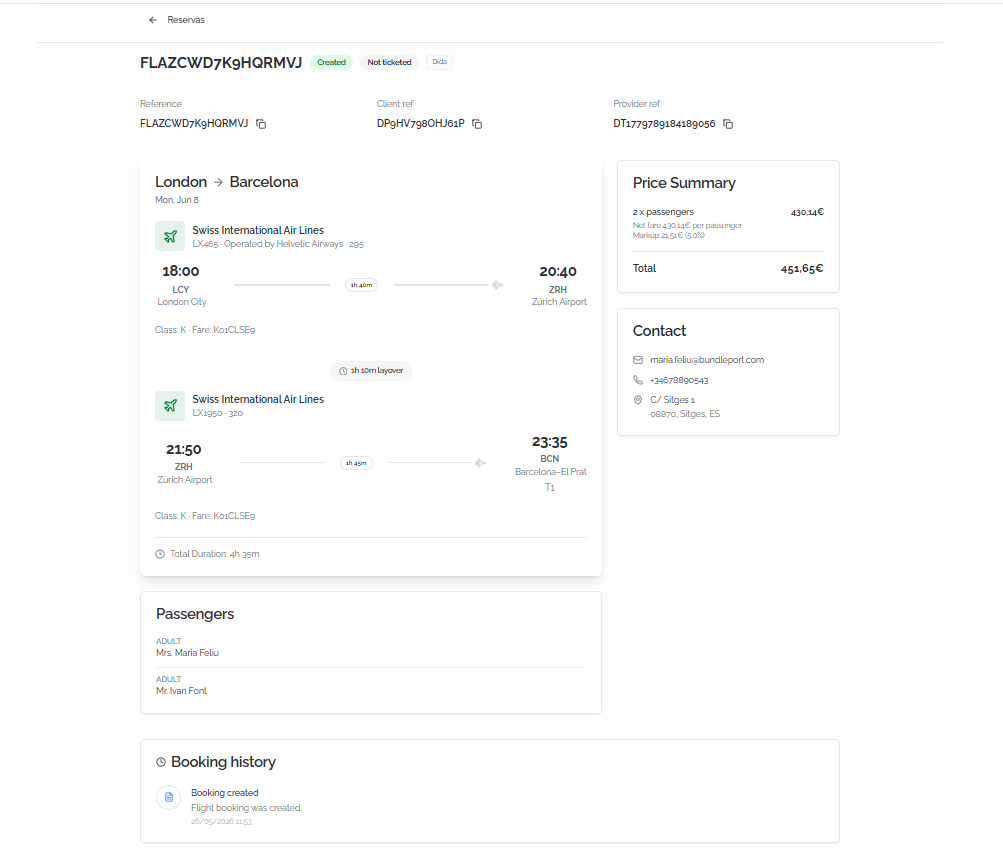
Task: Click the Not ticketed badge
Action: 389,62
